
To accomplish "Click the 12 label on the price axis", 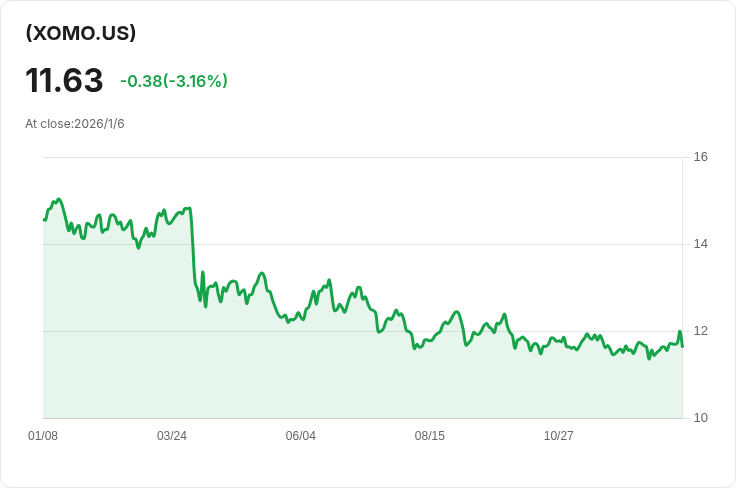I will click(x=700, y=331).
